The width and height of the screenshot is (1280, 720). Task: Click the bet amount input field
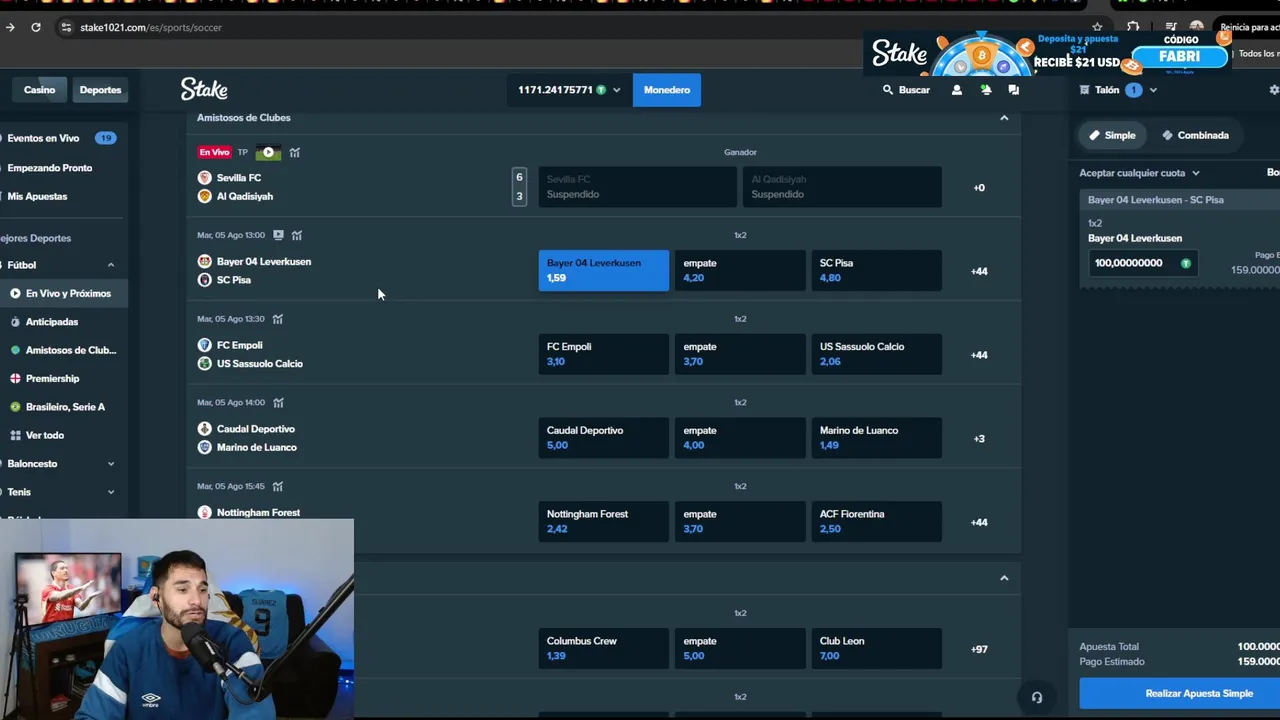(1142, 263)
